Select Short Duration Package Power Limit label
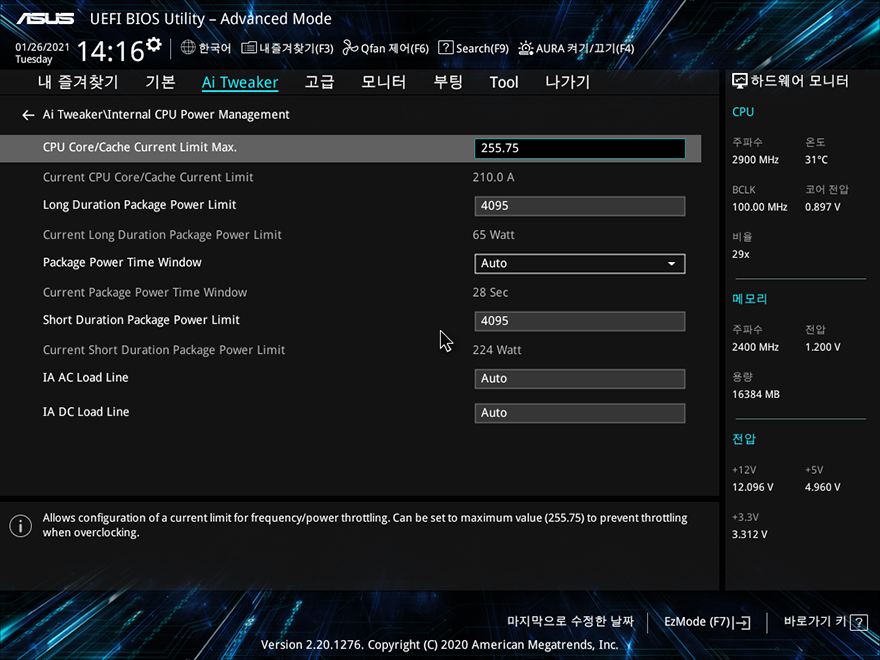 coord(141,320)
